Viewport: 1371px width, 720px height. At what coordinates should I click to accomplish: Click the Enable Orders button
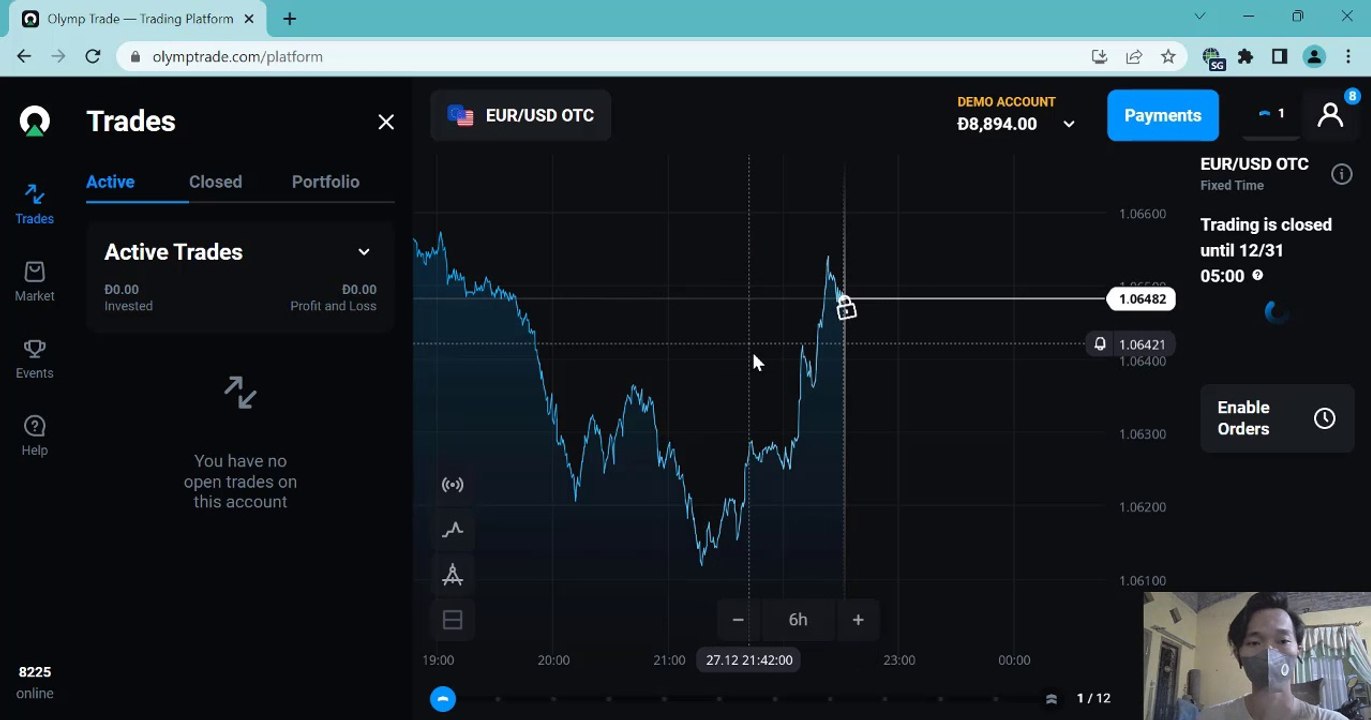pos(1277,418)
